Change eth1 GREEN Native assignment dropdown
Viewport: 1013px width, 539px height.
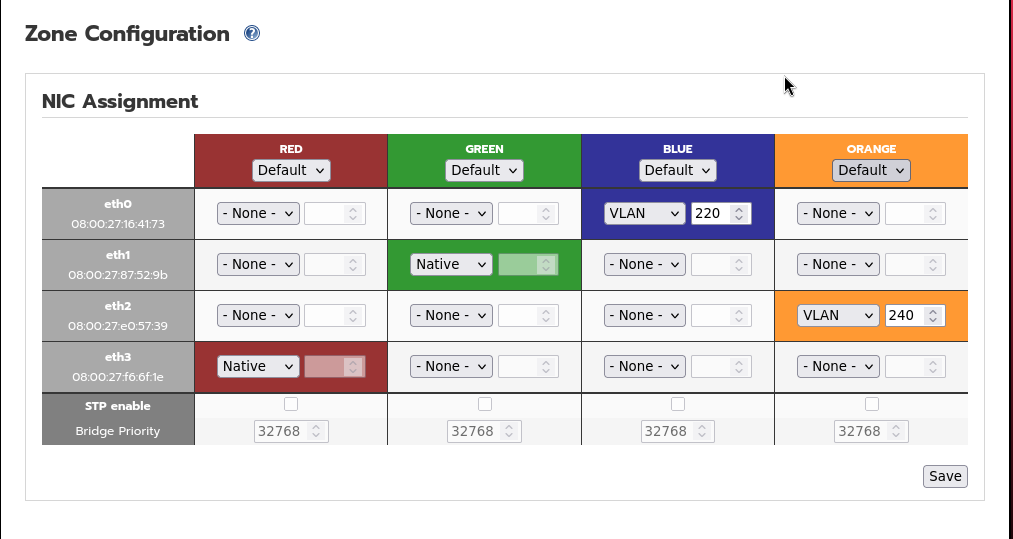[451, 264]
